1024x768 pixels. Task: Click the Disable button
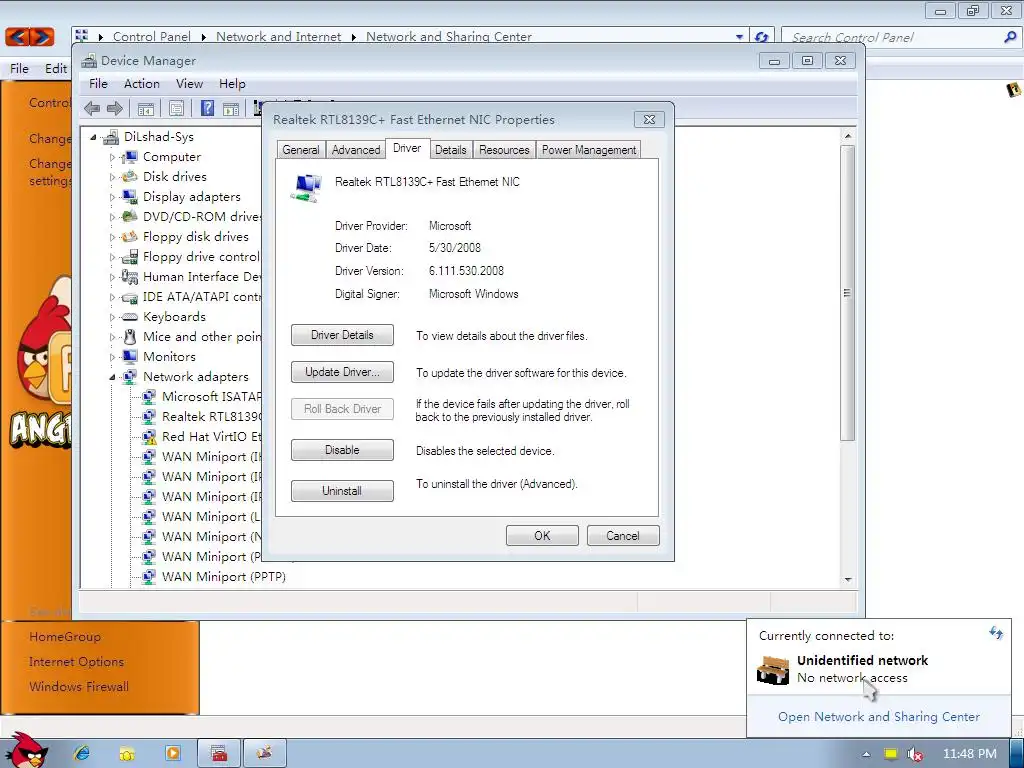(x=342, y=450)
